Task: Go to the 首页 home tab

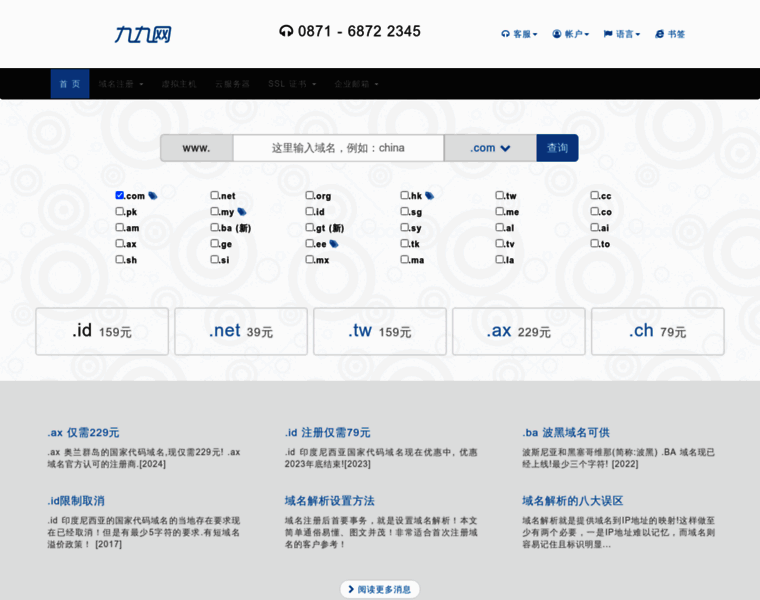Action: pyautogui.click(x=70, y=84)
